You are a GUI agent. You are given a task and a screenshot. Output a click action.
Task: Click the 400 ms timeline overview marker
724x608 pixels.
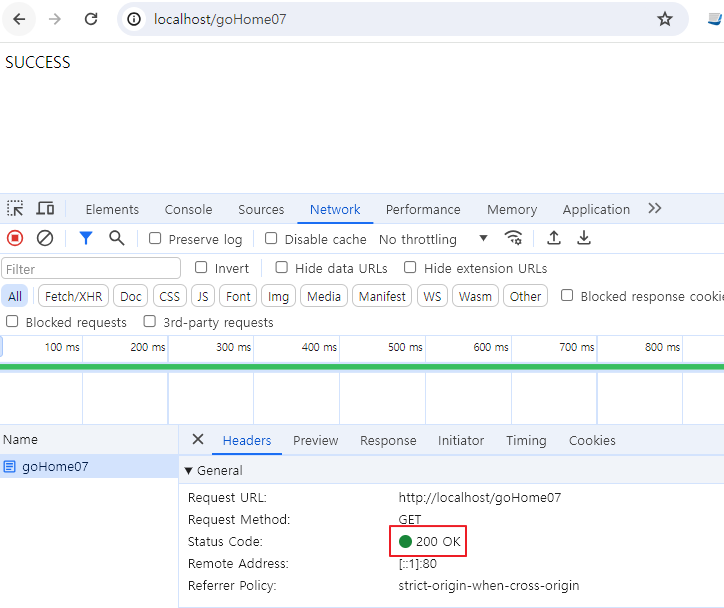[319, 347]
